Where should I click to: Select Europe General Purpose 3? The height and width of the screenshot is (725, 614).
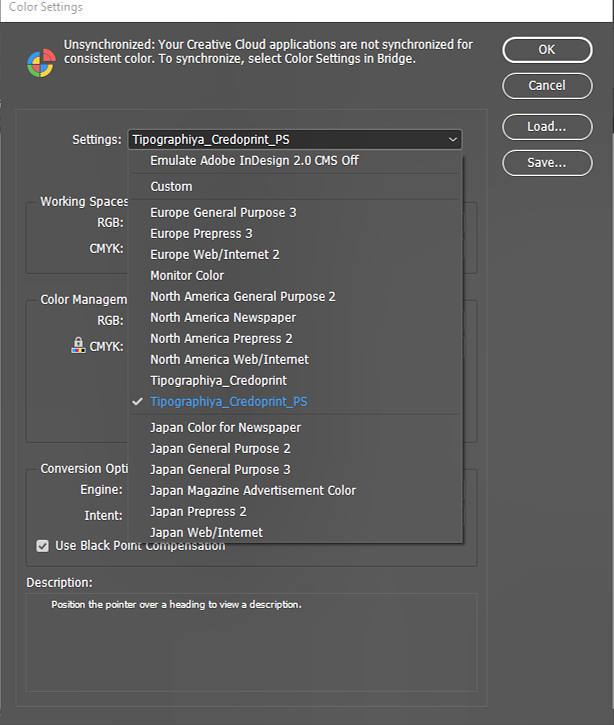(x=295, y=212)
